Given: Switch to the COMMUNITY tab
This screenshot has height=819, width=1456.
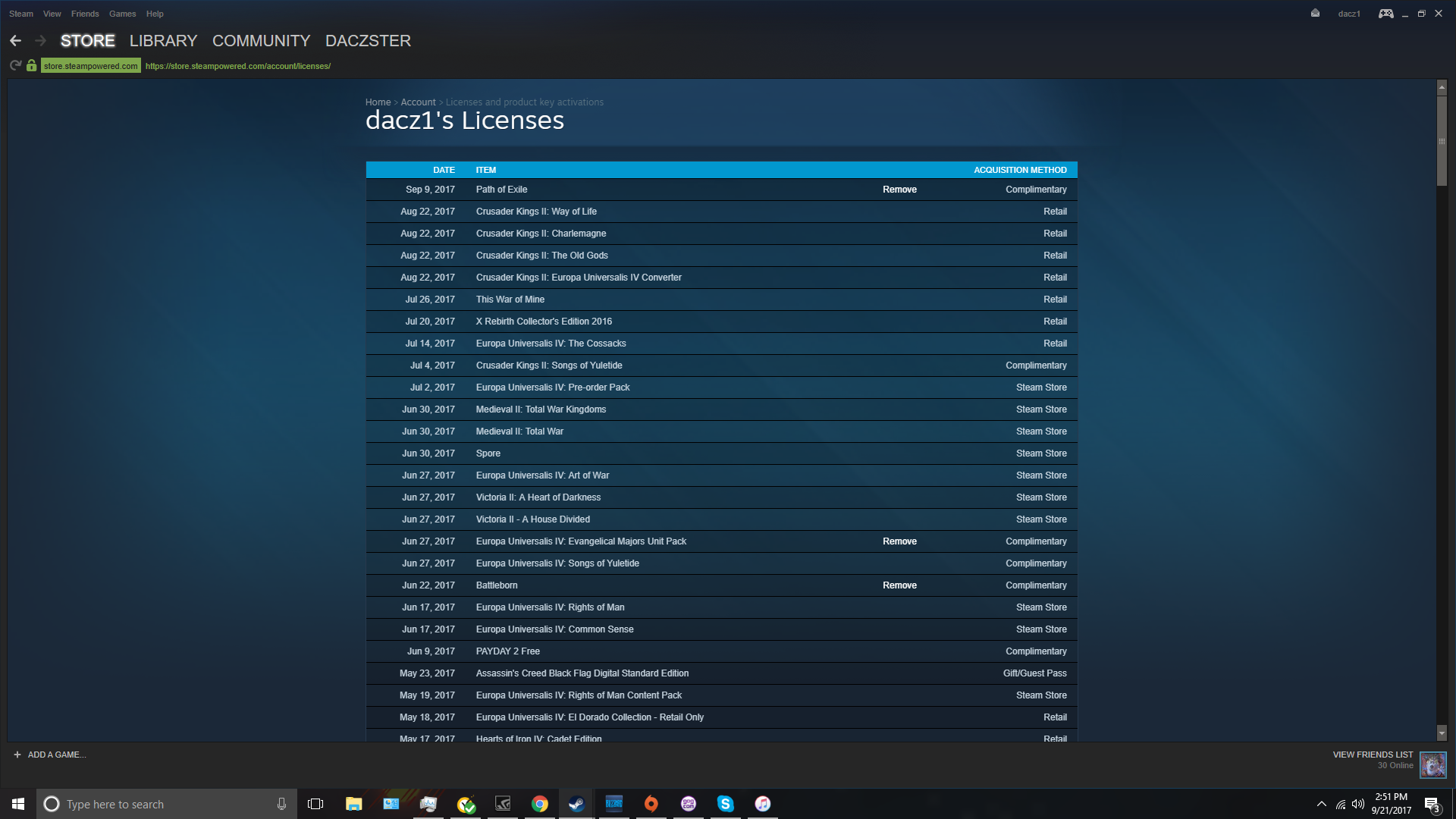Looking at the screenshot, I should 261,41.
